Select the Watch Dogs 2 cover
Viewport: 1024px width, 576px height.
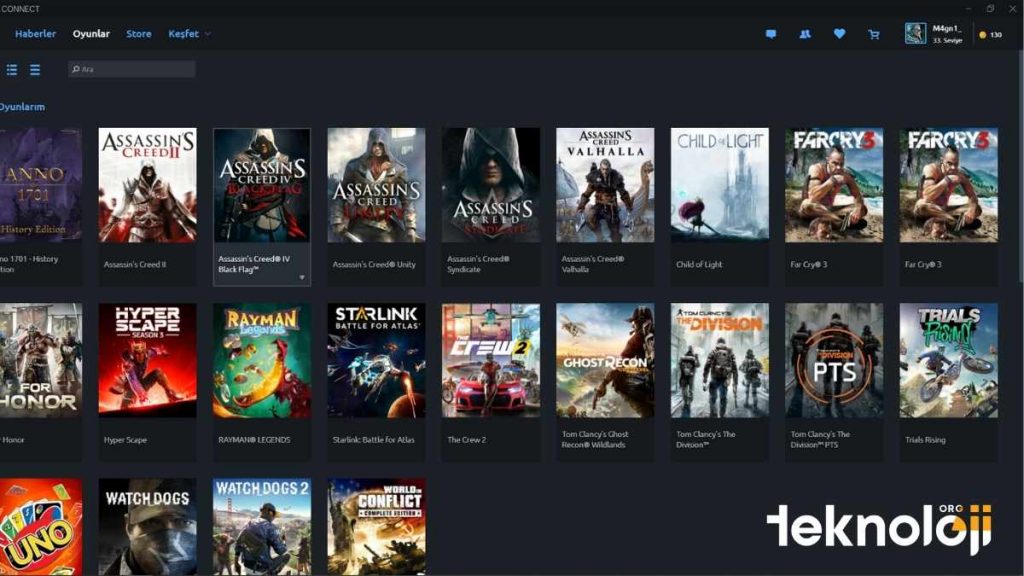tap(262, 527)
